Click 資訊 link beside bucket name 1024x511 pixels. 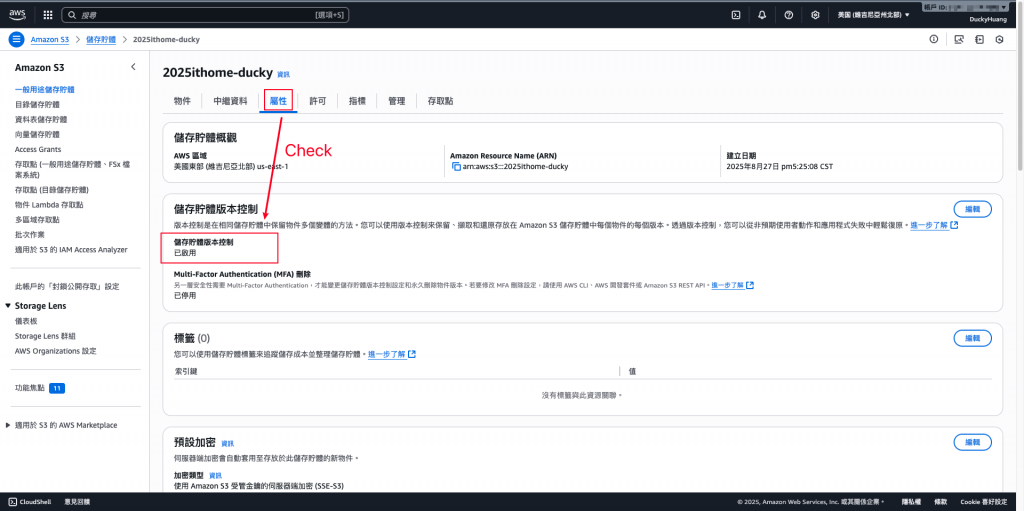coord(283,74)
